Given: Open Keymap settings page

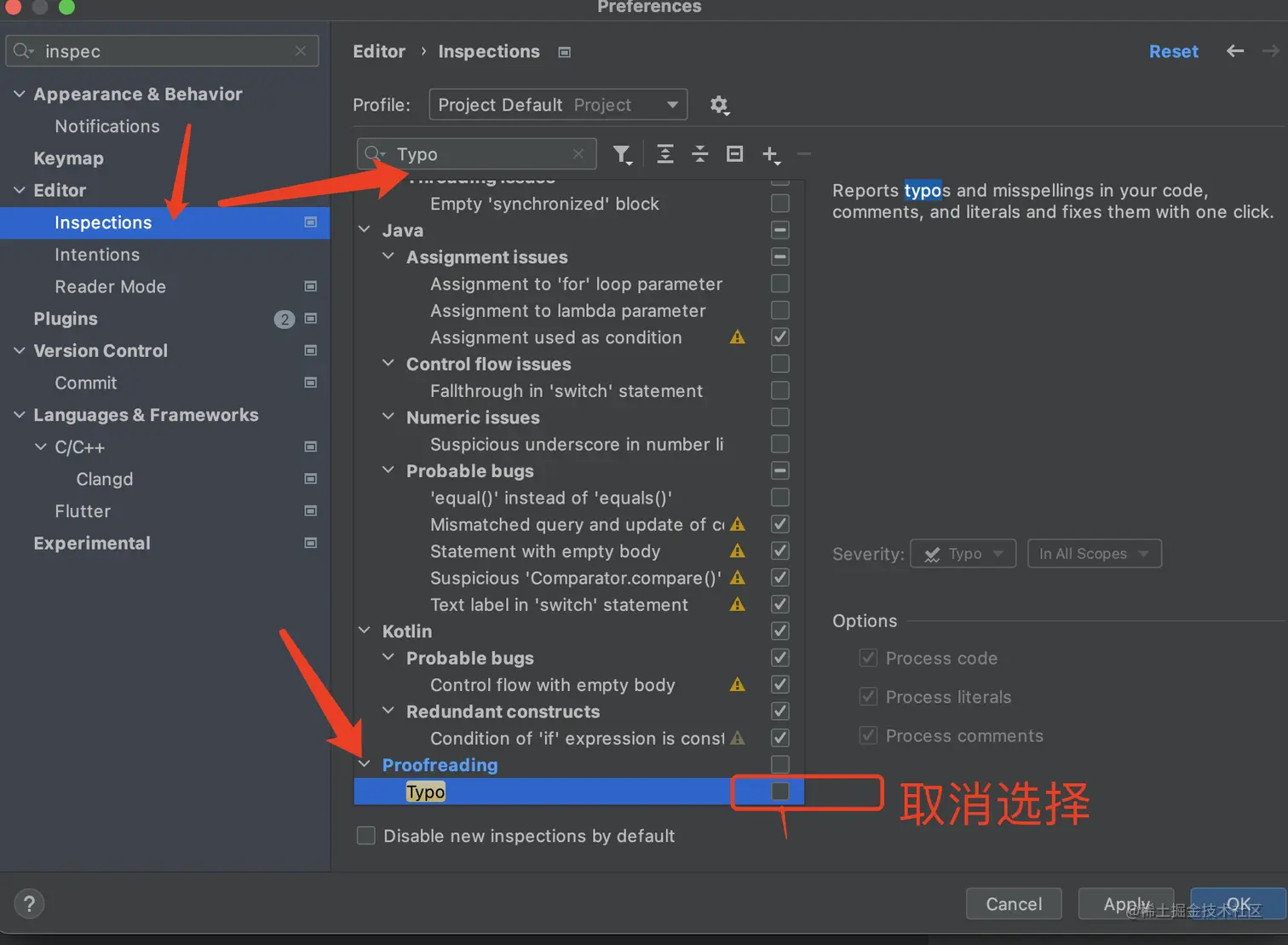Looking at the screenshot, I should 68,158.
